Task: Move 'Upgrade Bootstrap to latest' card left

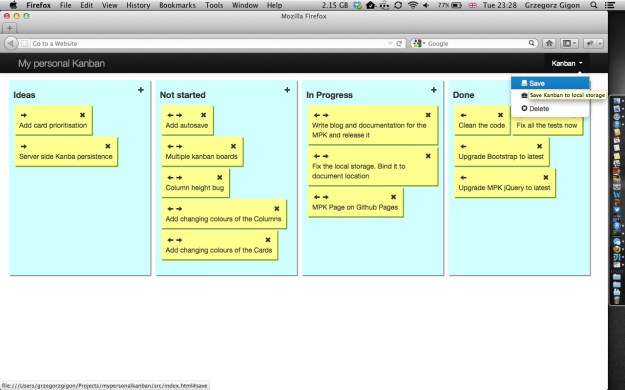Action: pos(463,146)
